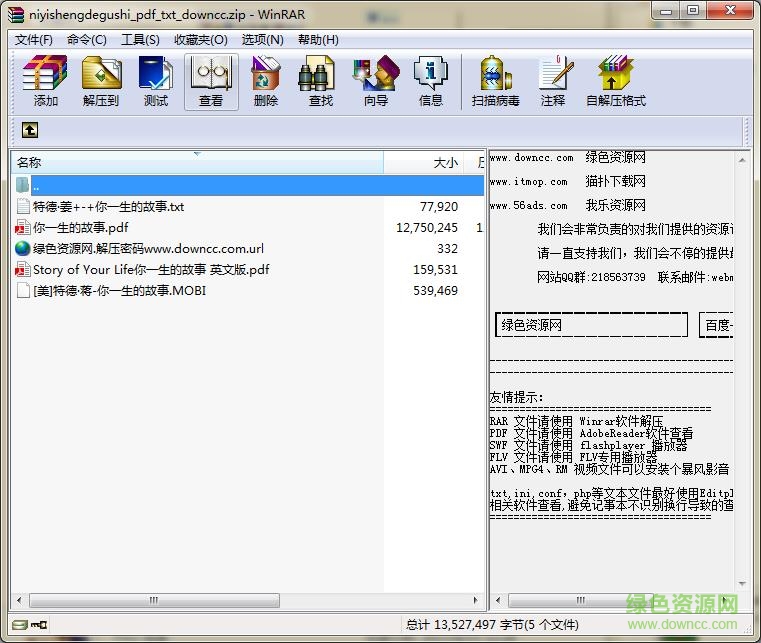
Task: Click www.56ads.com in comment panel
Action: click(x=529, y=205)
